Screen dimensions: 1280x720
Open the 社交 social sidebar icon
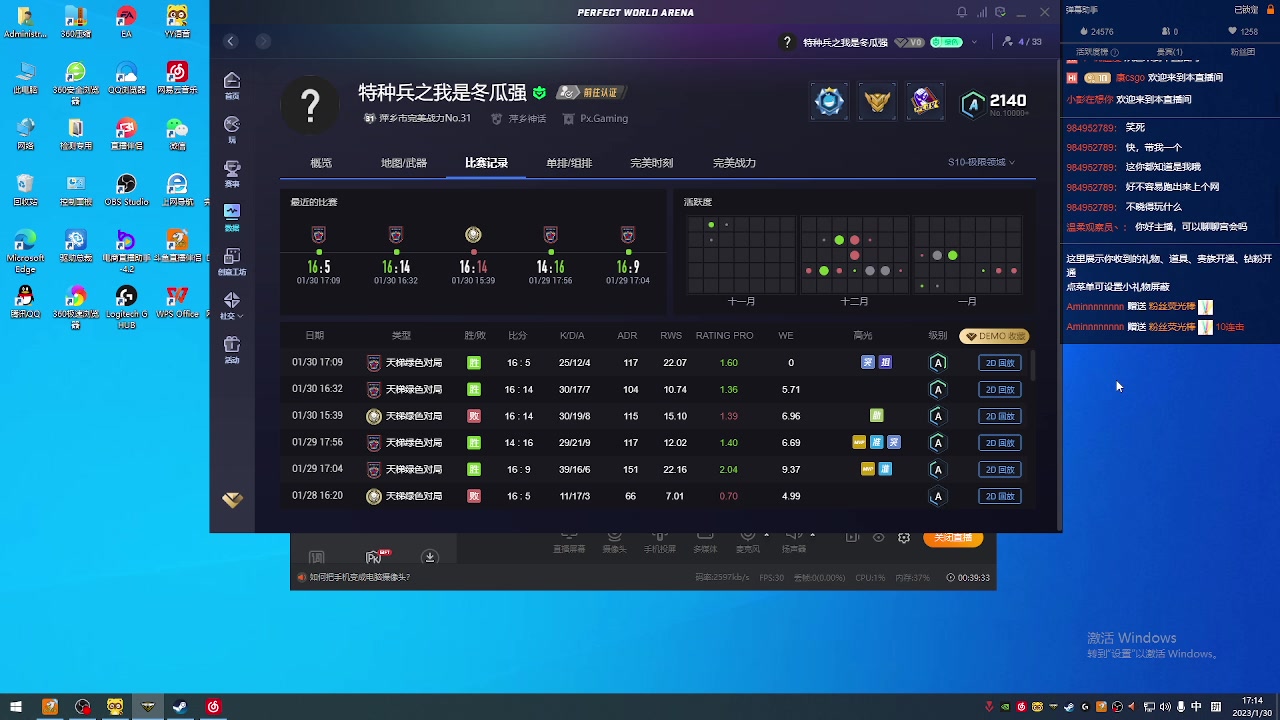tap(232, 305)
